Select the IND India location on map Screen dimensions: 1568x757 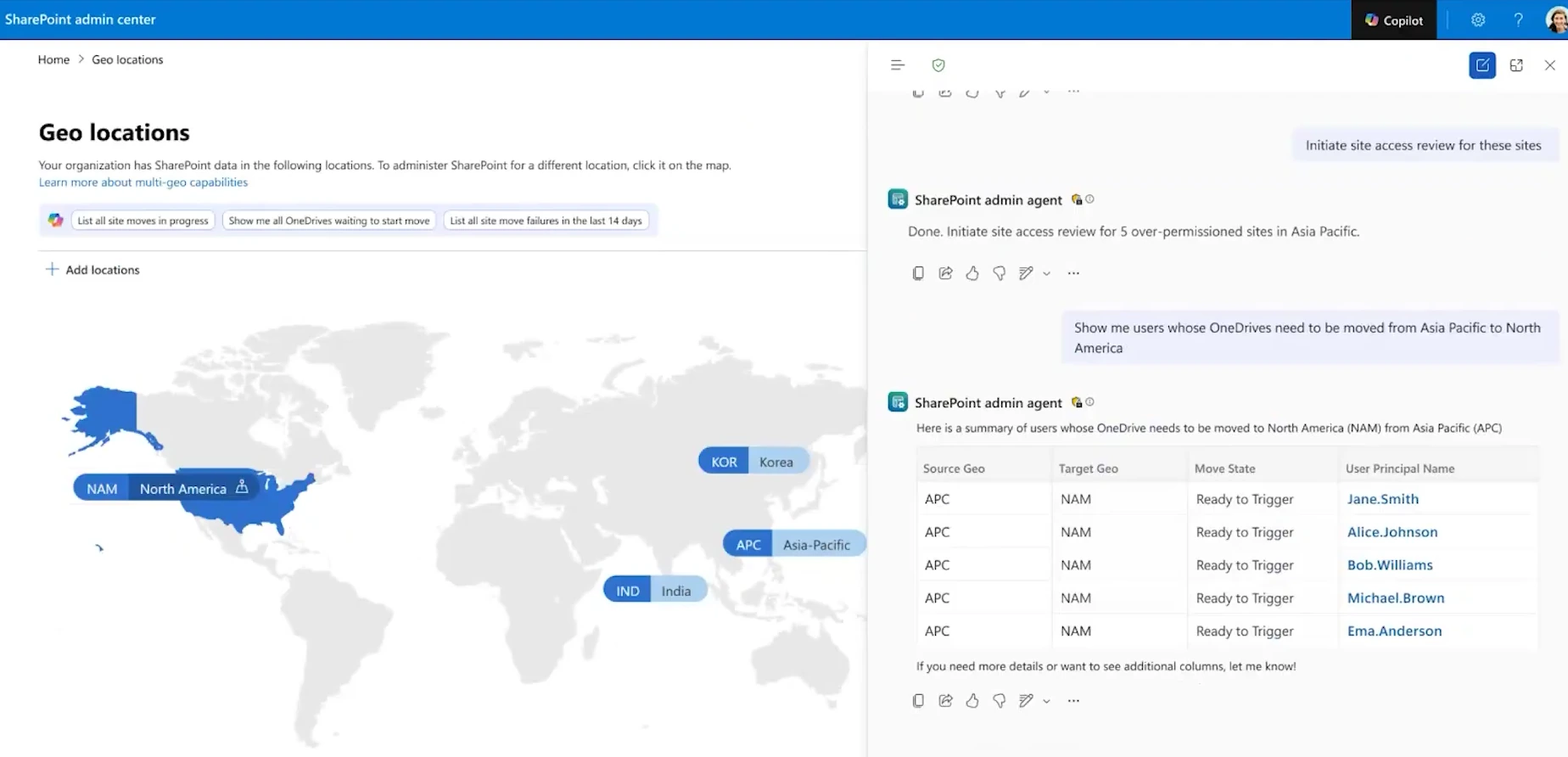point(654,591)
